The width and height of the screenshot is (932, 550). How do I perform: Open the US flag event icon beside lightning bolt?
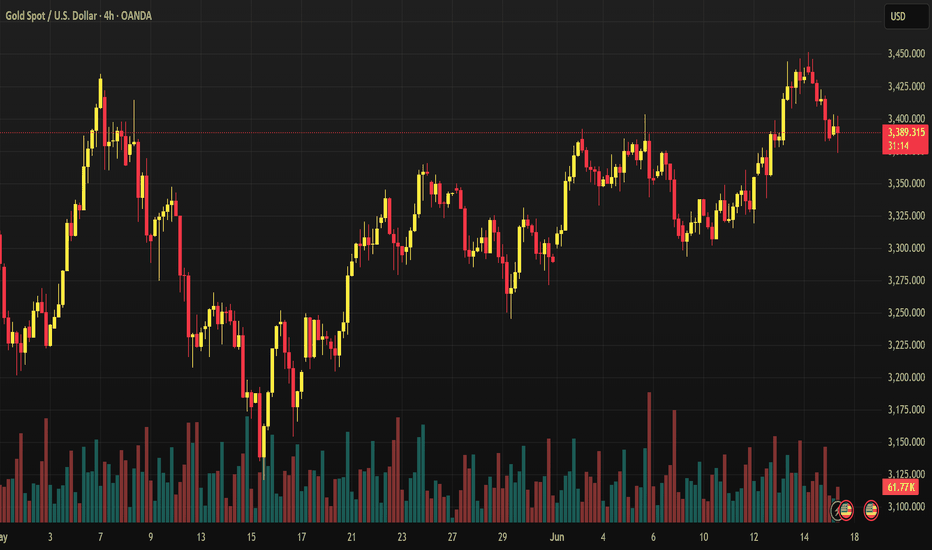click(846, 510)
